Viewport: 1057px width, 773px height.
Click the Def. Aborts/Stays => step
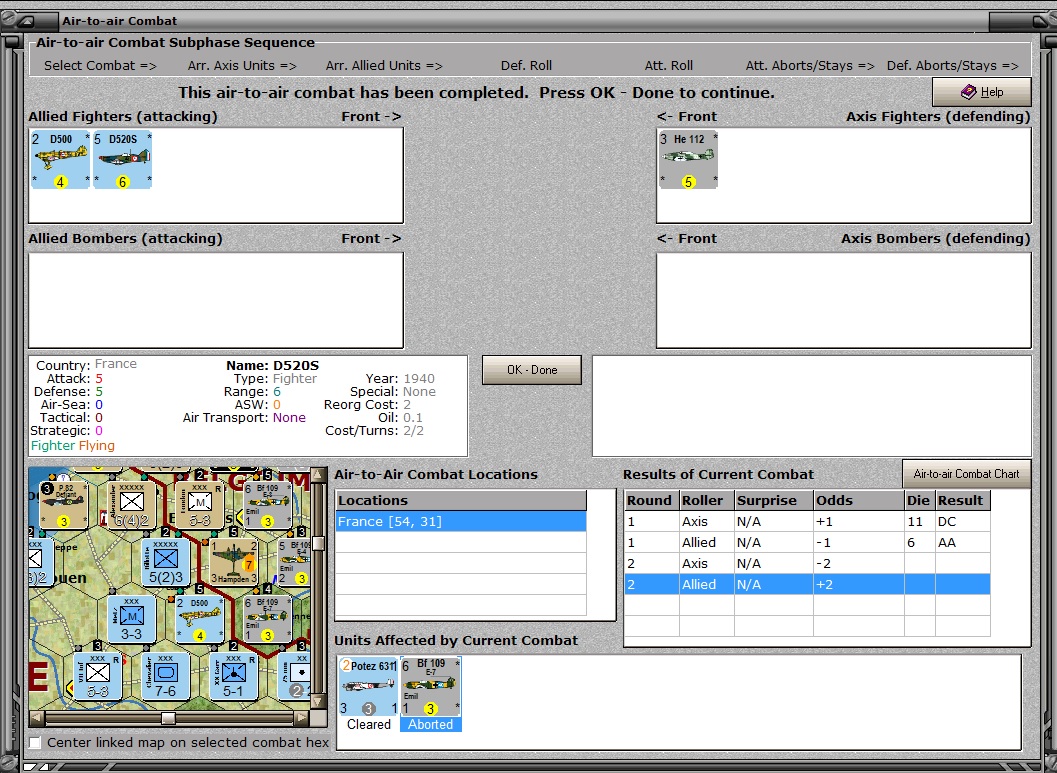coord(953,65)
